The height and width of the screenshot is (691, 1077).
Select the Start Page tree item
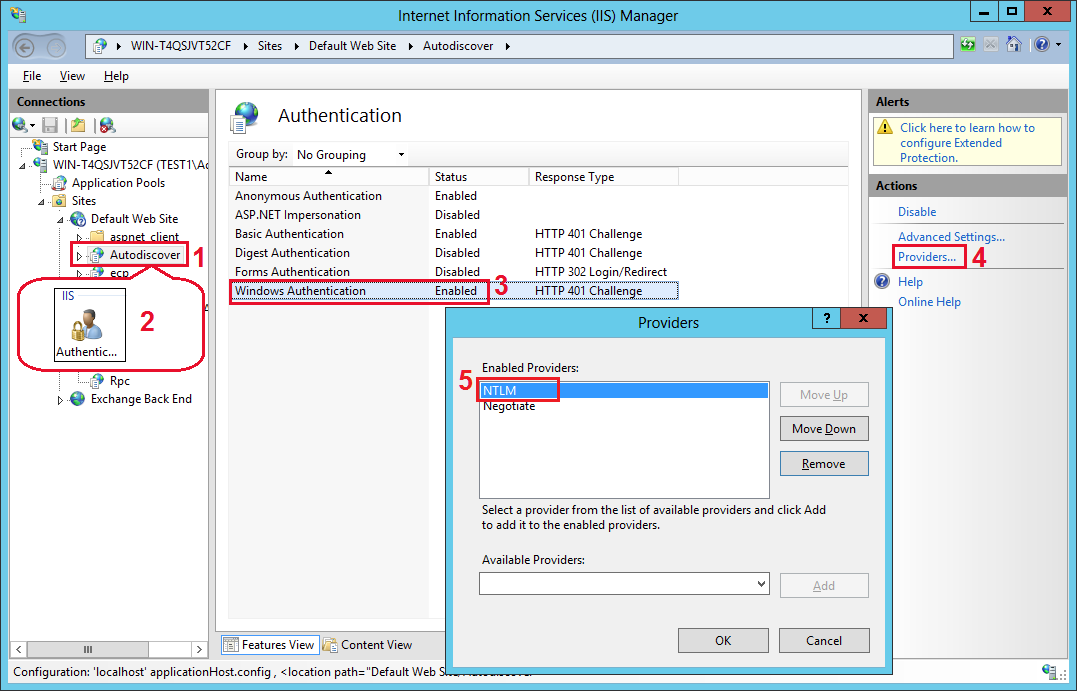(x=79, y=147)
